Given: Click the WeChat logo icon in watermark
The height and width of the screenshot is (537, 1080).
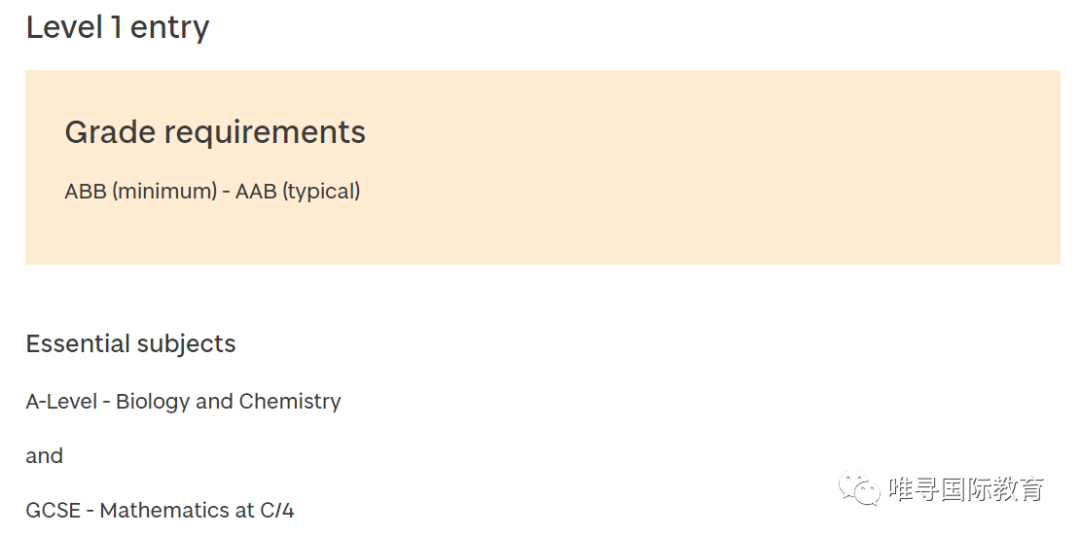Looking at the screenshot, I should tap(858, 488).
